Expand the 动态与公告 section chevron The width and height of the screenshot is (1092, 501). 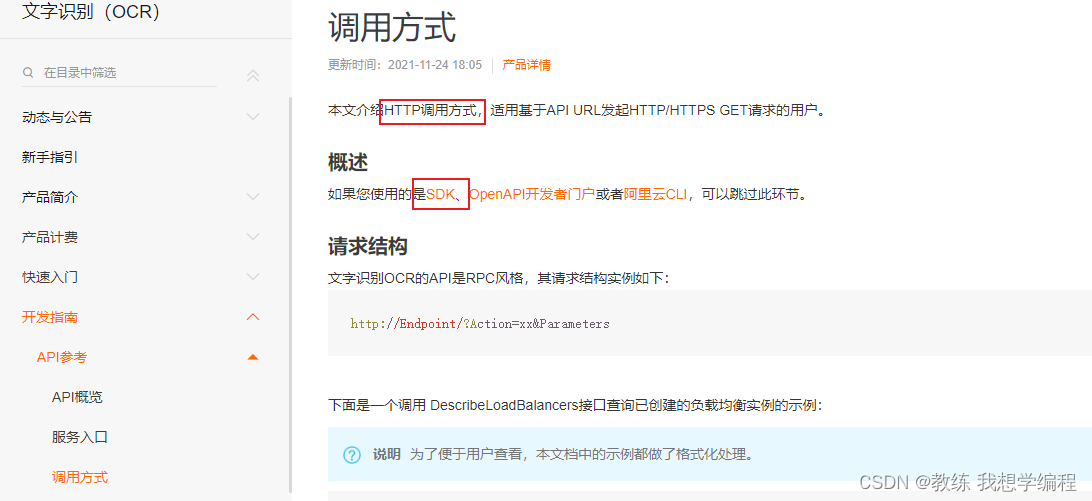[254, 117]
